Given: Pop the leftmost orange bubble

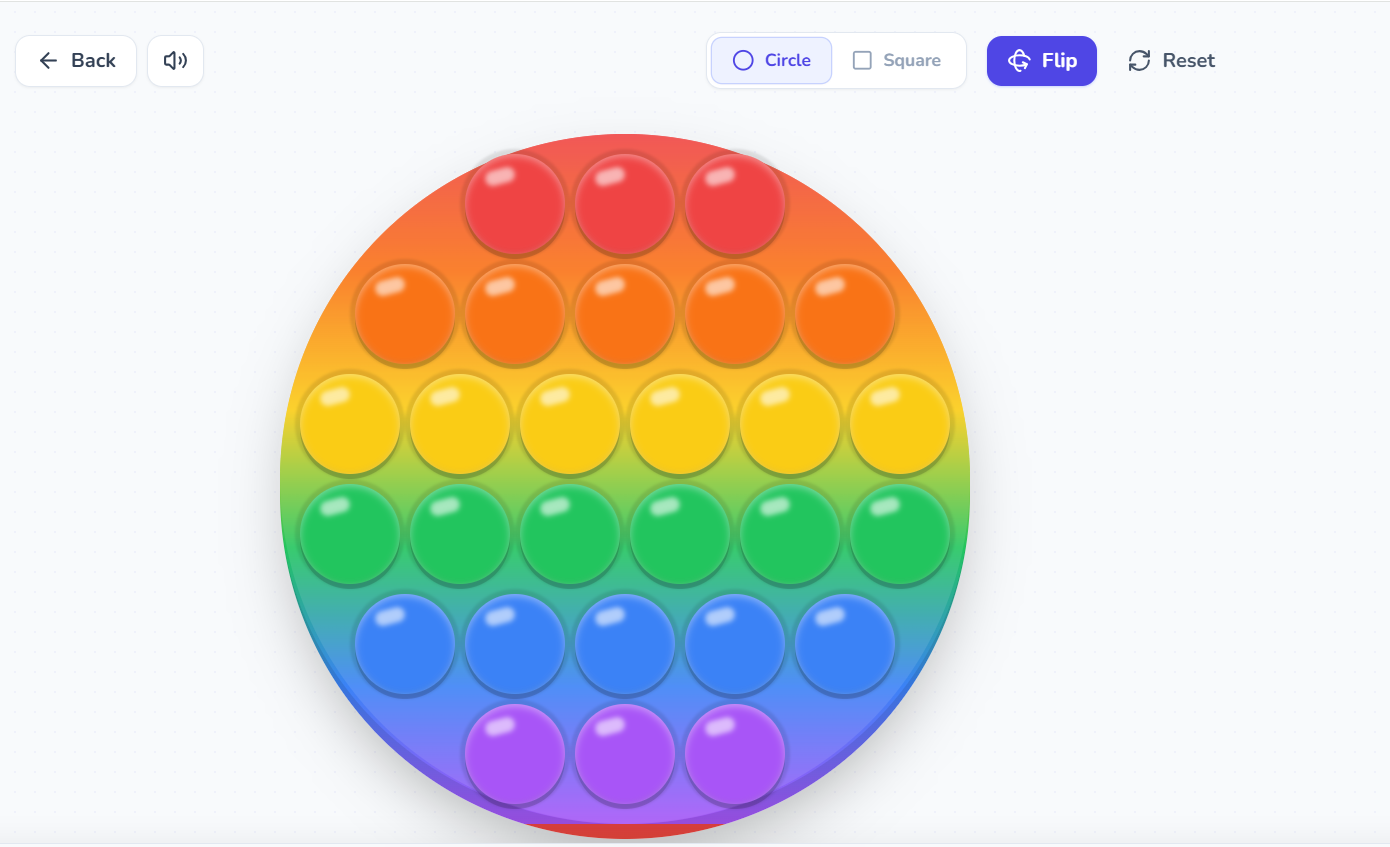Looking at the screenshot, I should (404, 313).
